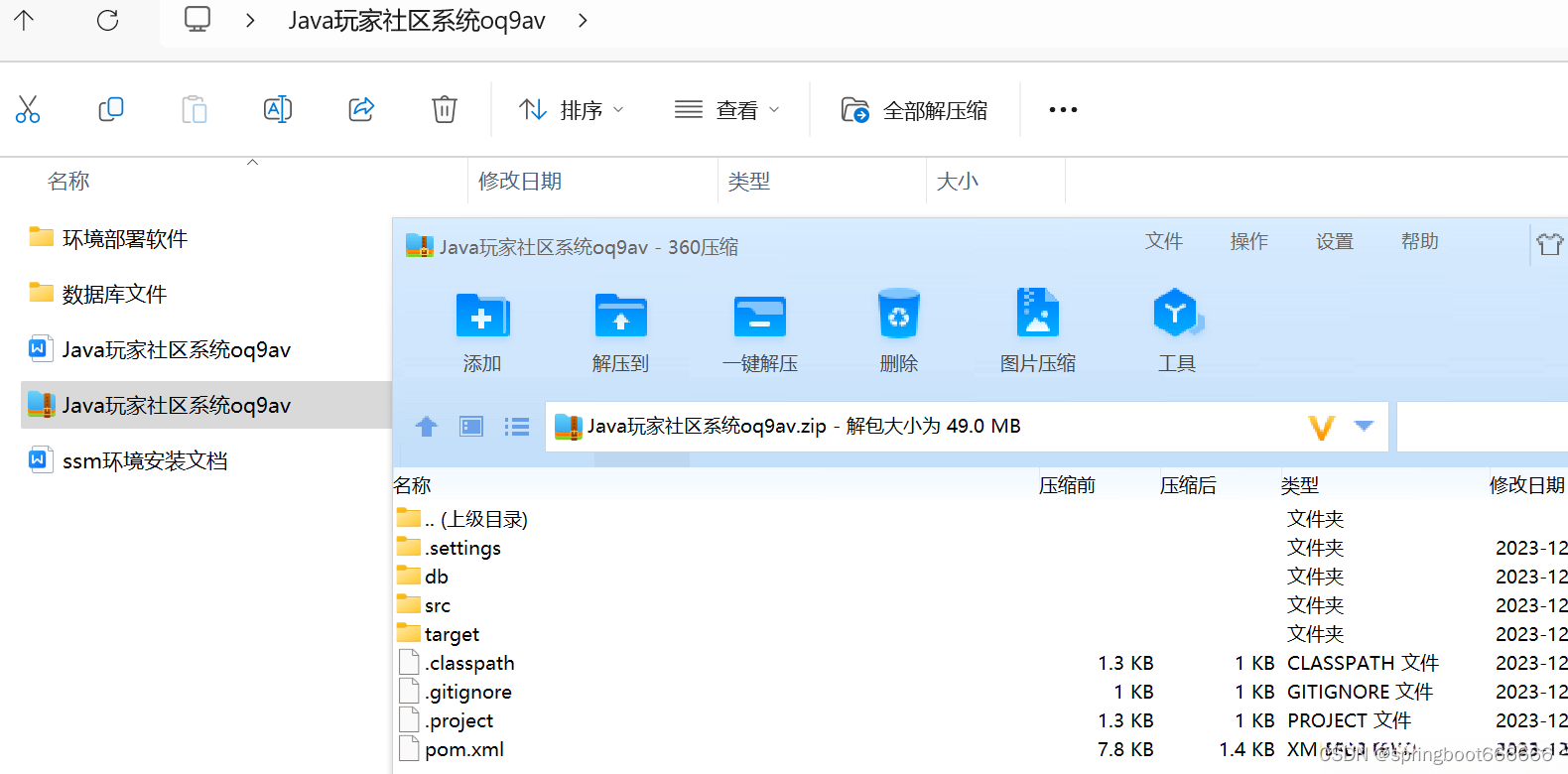Click 工具 tools icon in 360压缩
The image size is (1568, 774).
[x=1178, y=330]
